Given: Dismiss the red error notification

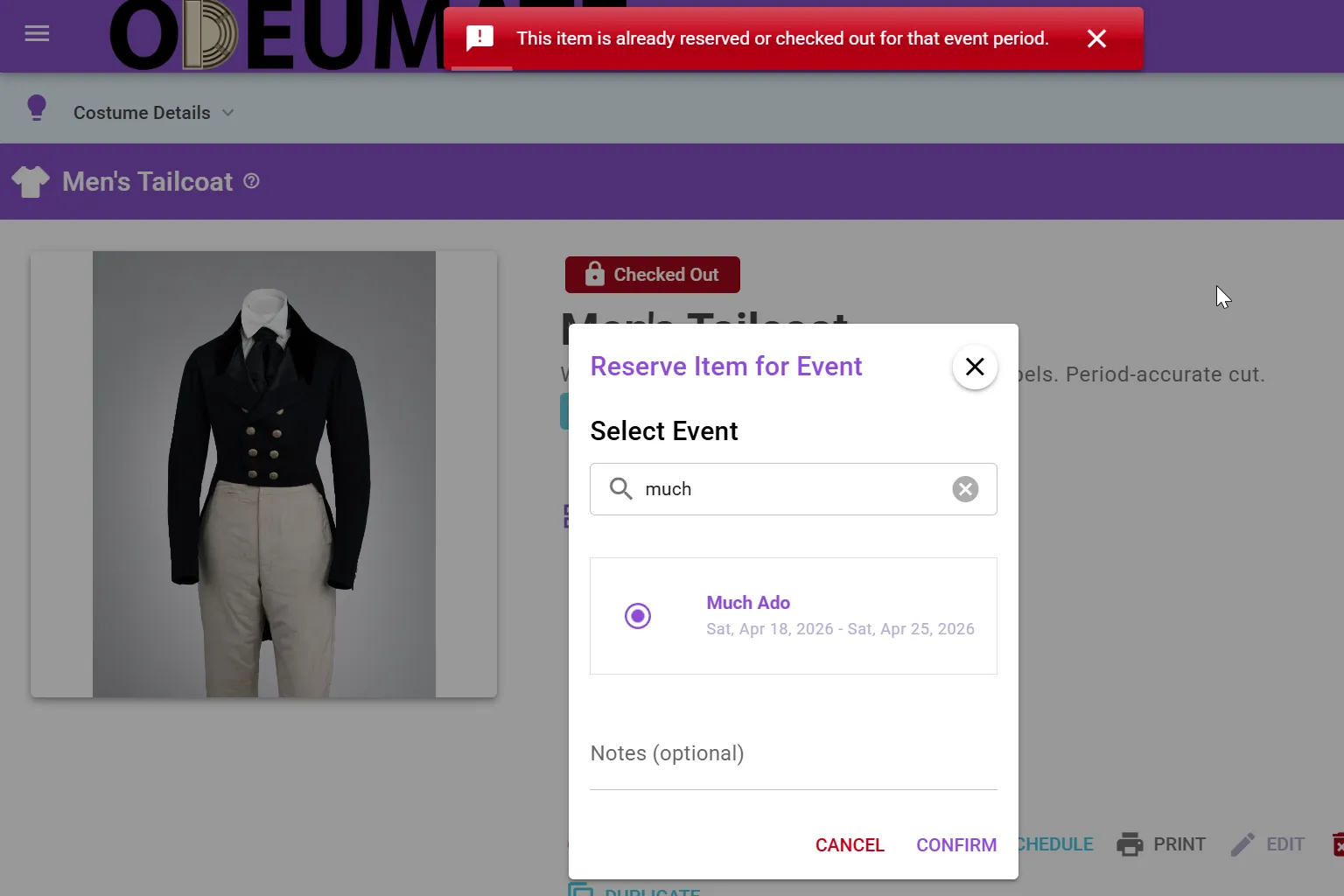Looking at the screenshot, I should click(x=1096, y=38).
